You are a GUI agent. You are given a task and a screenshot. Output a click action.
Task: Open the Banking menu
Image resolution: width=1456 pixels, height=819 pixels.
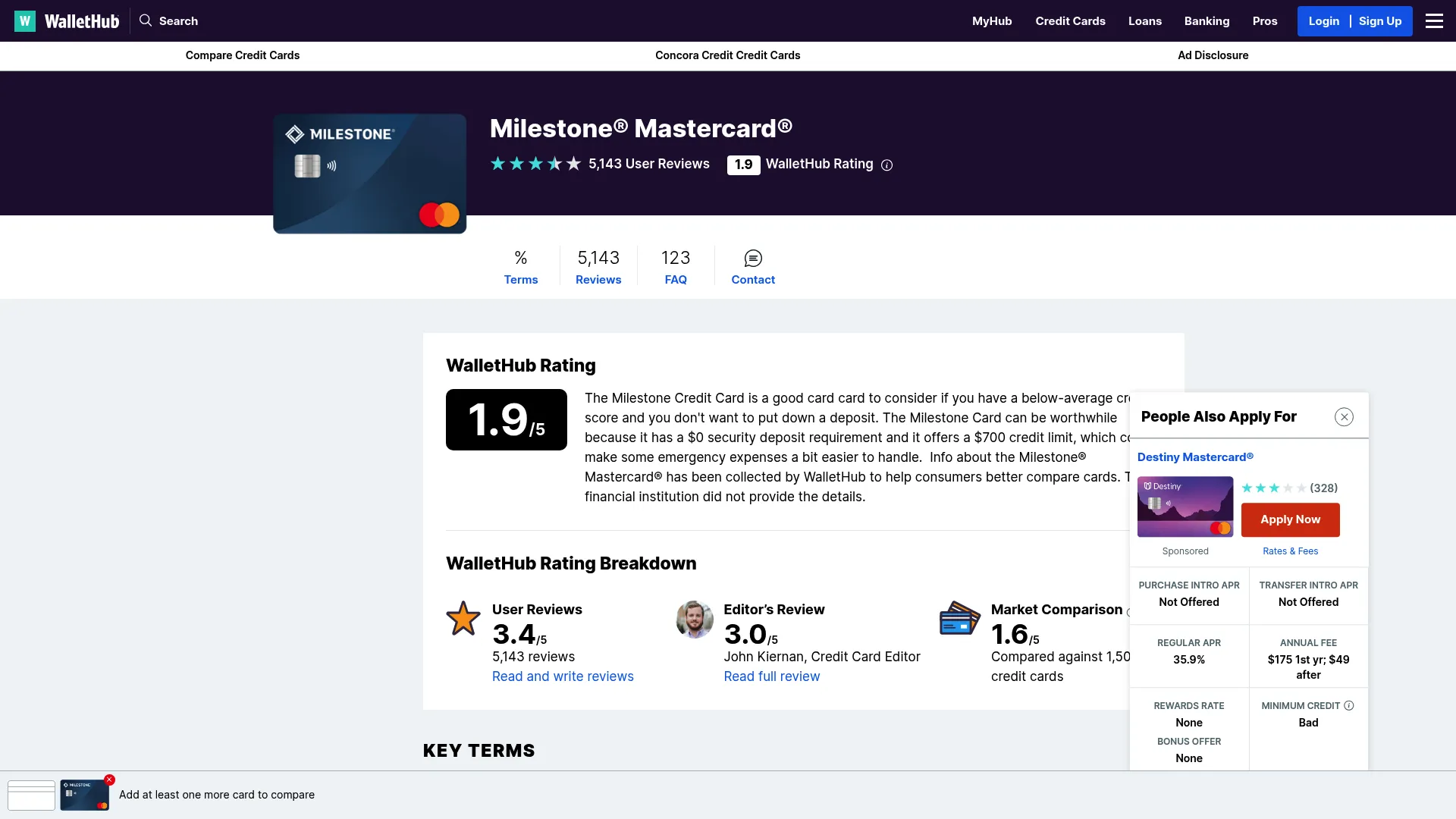click(x=1207, y=21)
